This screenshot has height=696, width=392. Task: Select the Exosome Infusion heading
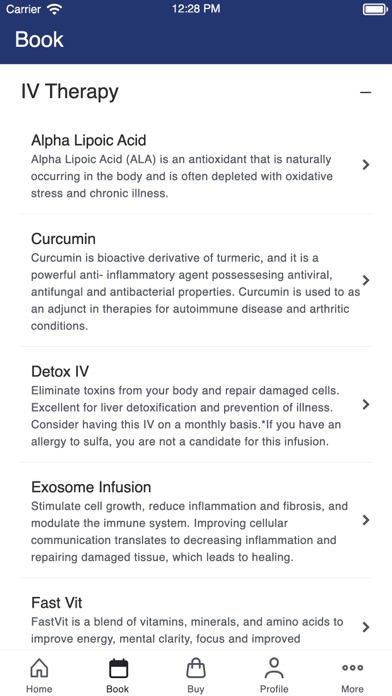point(91,487)
